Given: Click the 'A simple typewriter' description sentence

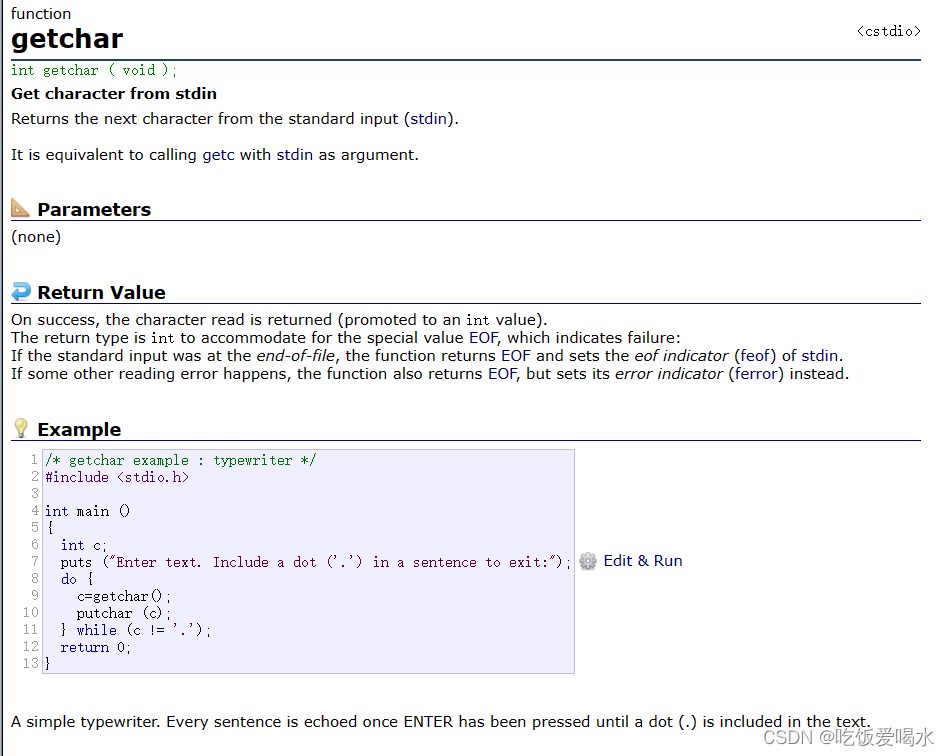Looking at the screenshot, I should click(440, 722).
